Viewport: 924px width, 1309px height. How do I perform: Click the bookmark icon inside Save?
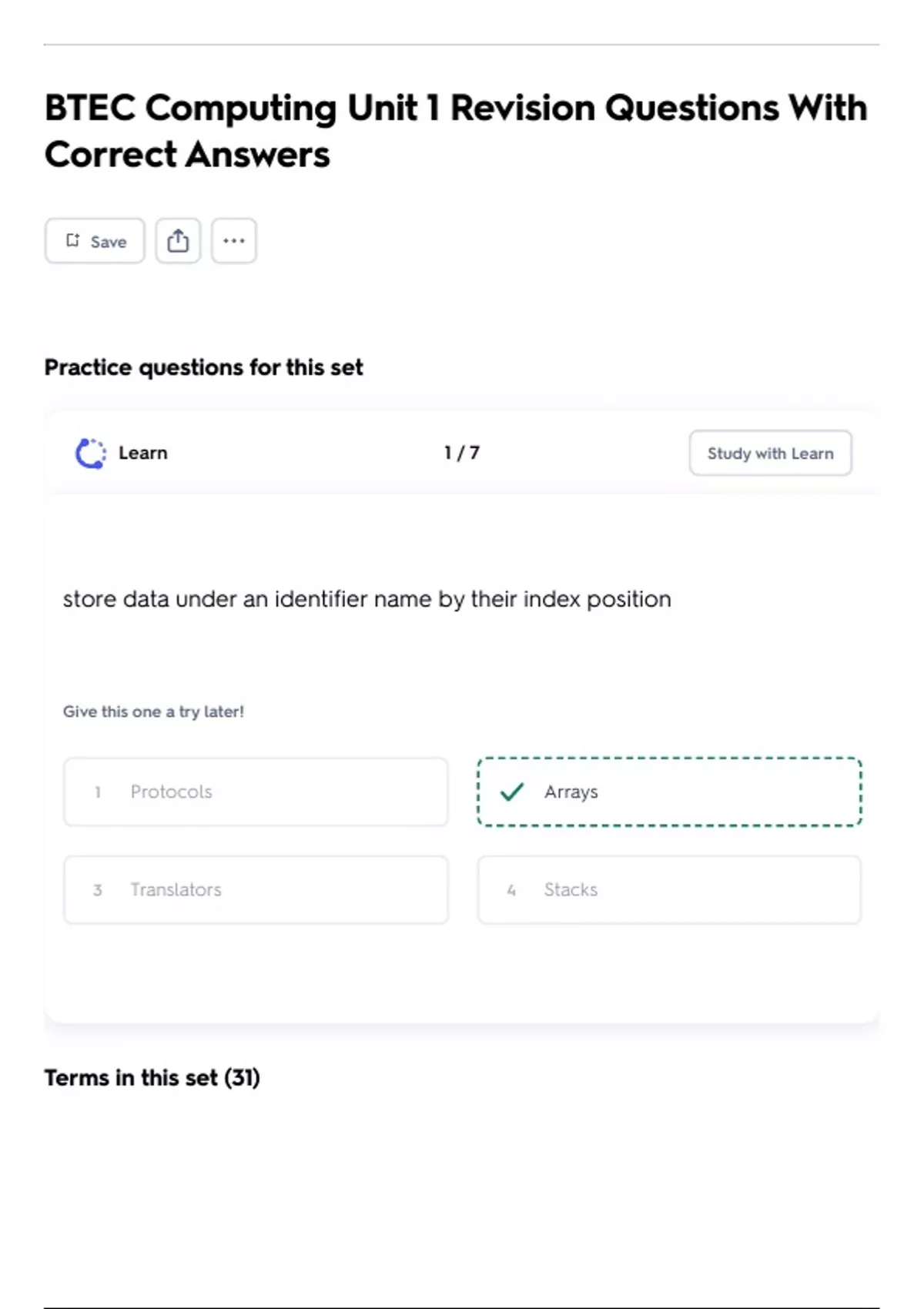pos(72,241)
